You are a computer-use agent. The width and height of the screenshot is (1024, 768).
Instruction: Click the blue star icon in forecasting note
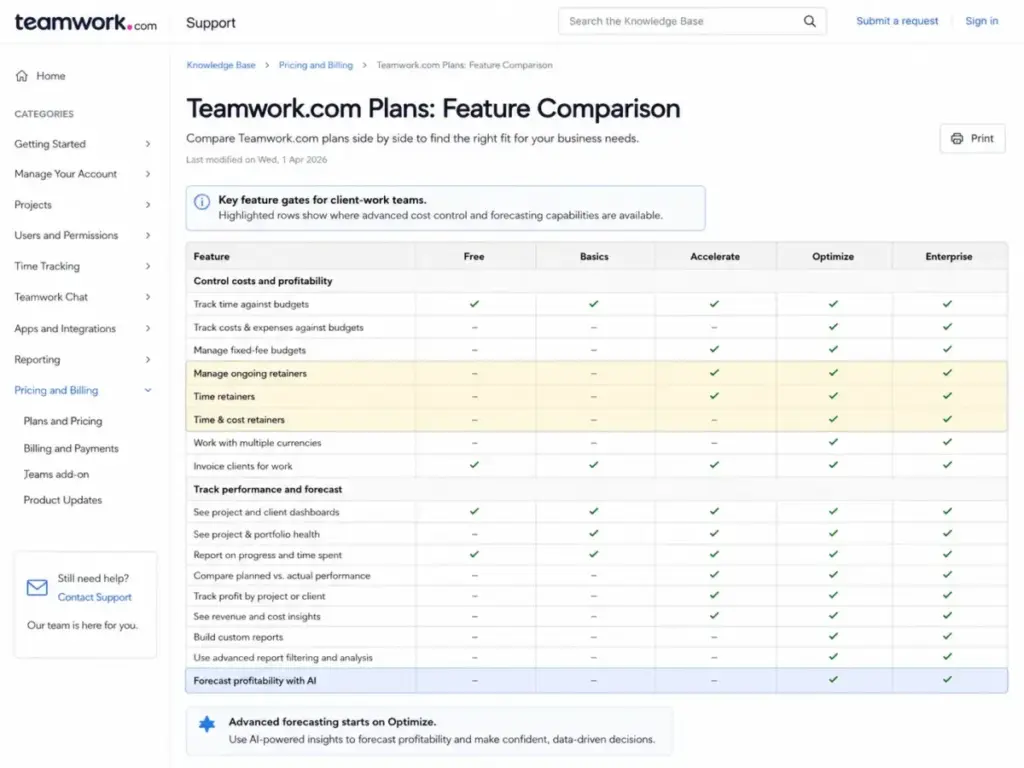(207, 724)
